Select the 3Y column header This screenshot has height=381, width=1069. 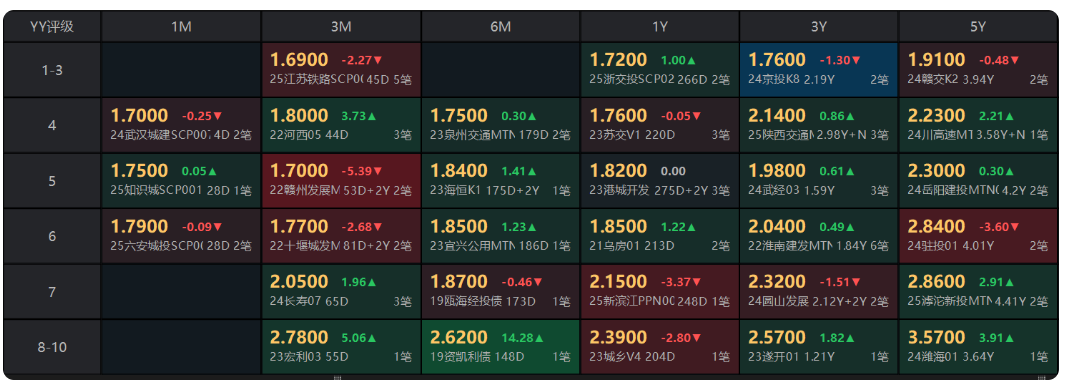[819, 27]
